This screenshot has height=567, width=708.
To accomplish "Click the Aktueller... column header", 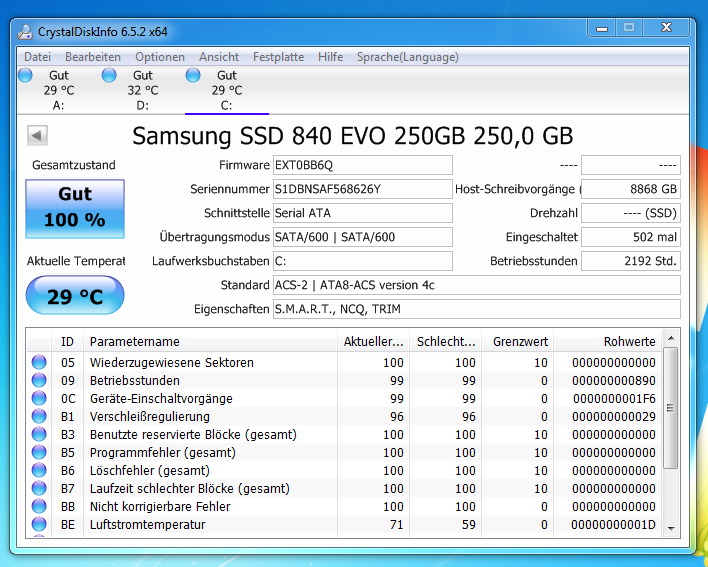I will [x=373, y=342].
